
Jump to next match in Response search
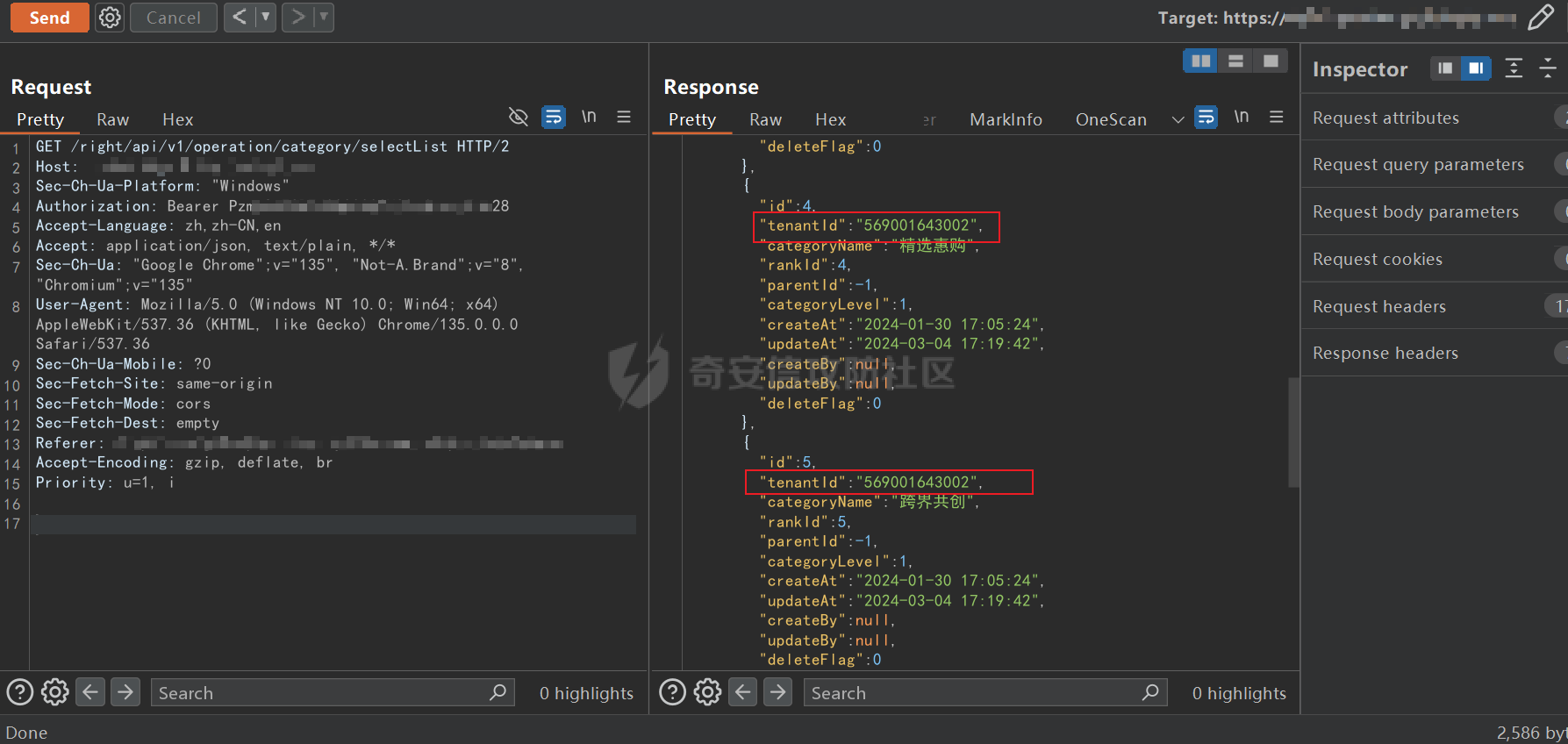point(778,692)
